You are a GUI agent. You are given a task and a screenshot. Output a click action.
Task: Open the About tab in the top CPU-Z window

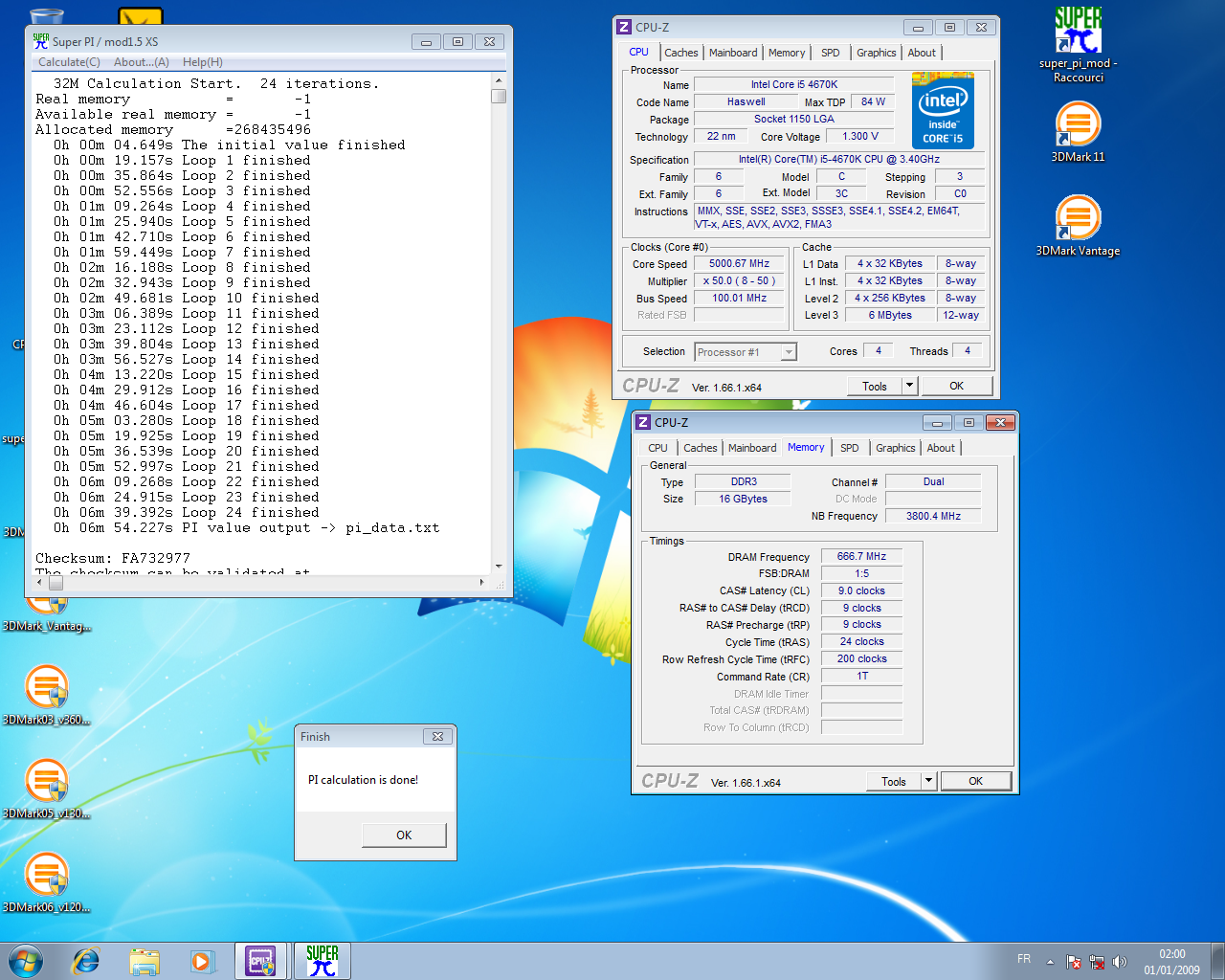923,53
